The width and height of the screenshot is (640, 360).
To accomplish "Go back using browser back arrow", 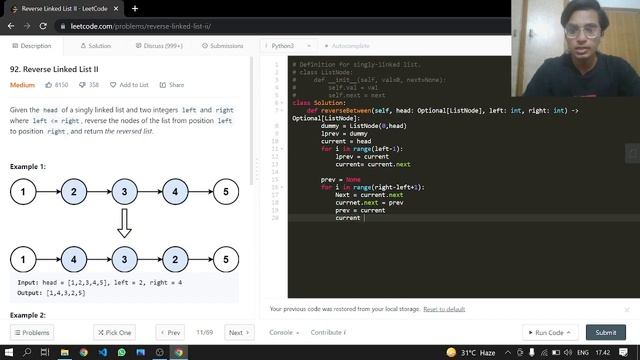I will point(11,26).
